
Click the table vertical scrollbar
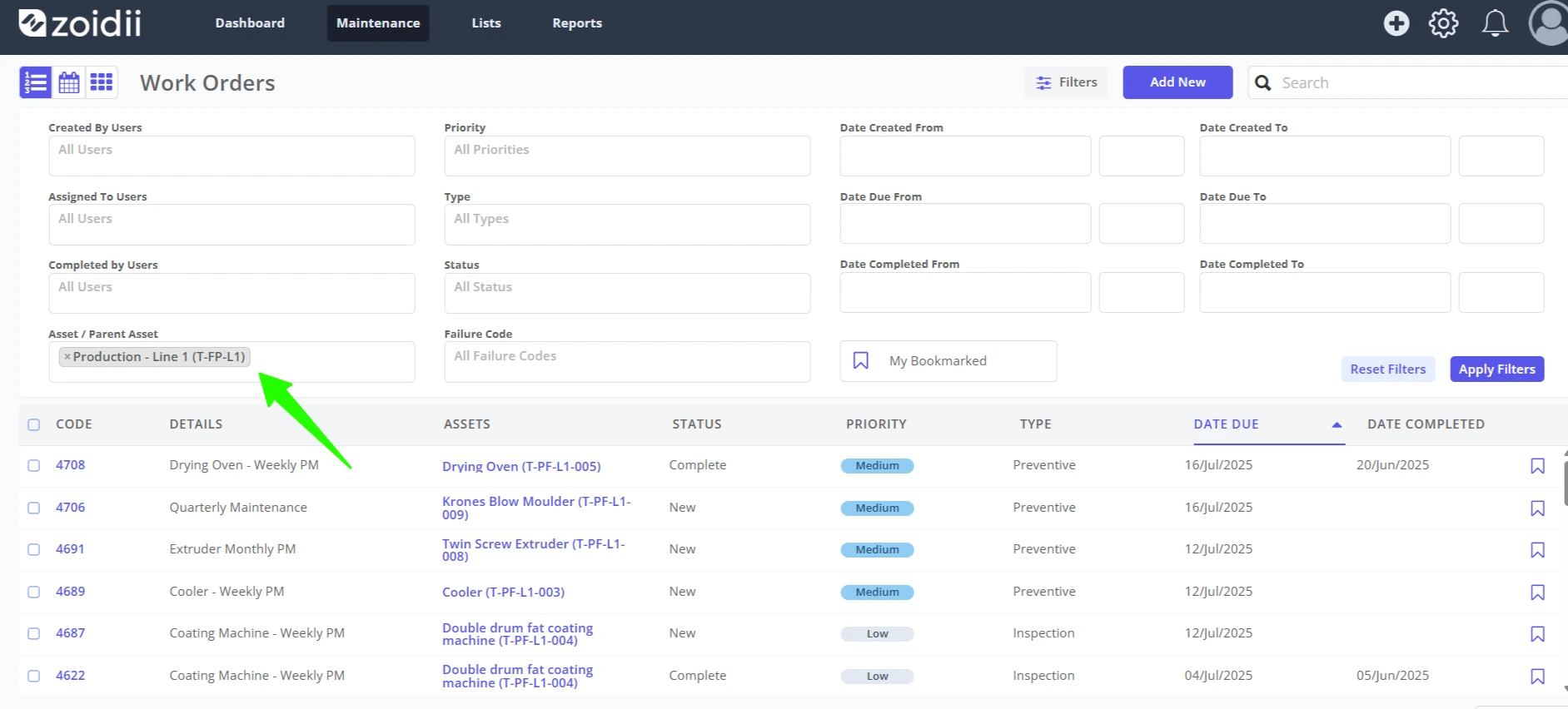click(1566, 483)
